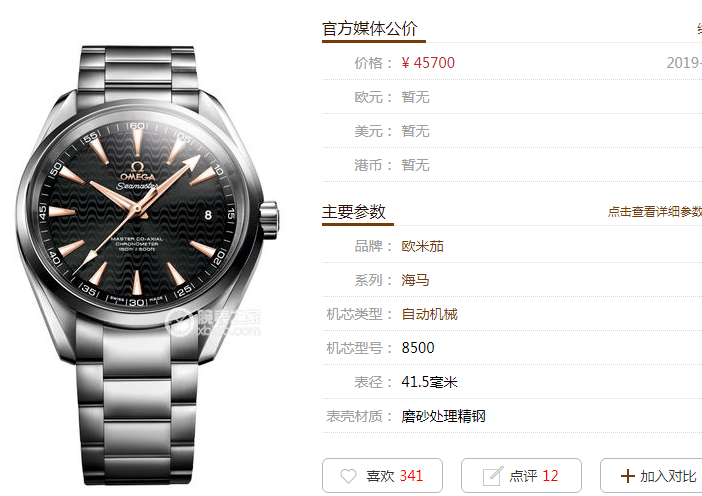702x496 pixels.
Task: Click the pencil edit icon beside 点评
Action: pyautogui.click(x=492, y=476)
